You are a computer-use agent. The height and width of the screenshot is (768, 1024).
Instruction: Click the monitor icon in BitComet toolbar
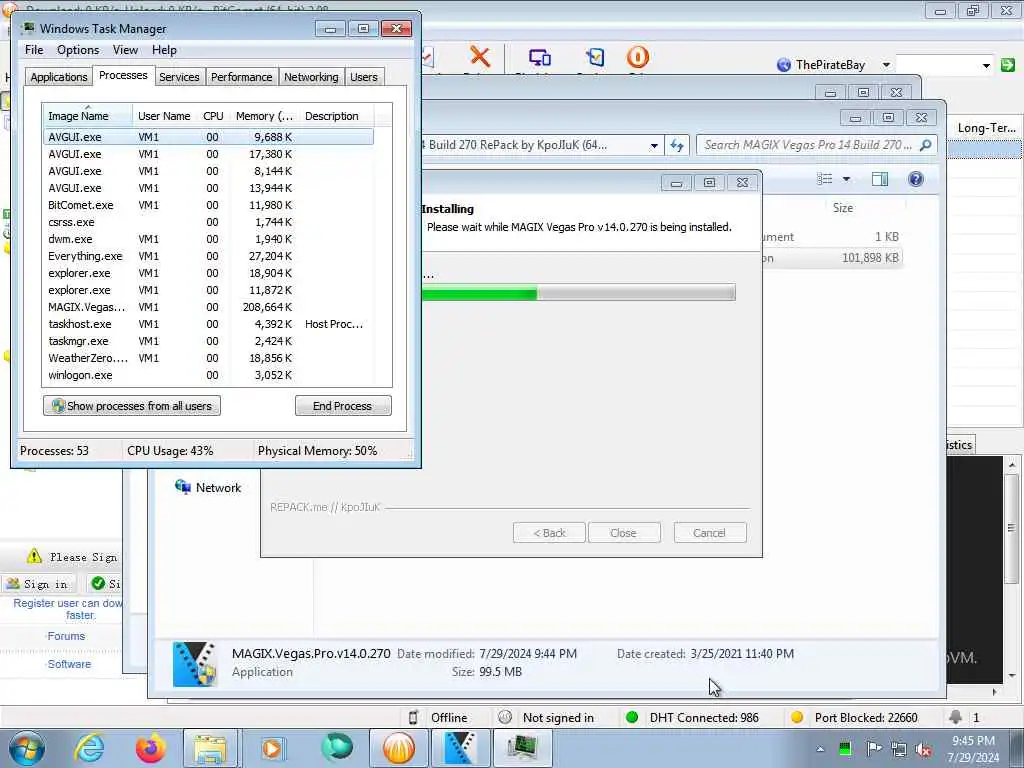(539, 57)
